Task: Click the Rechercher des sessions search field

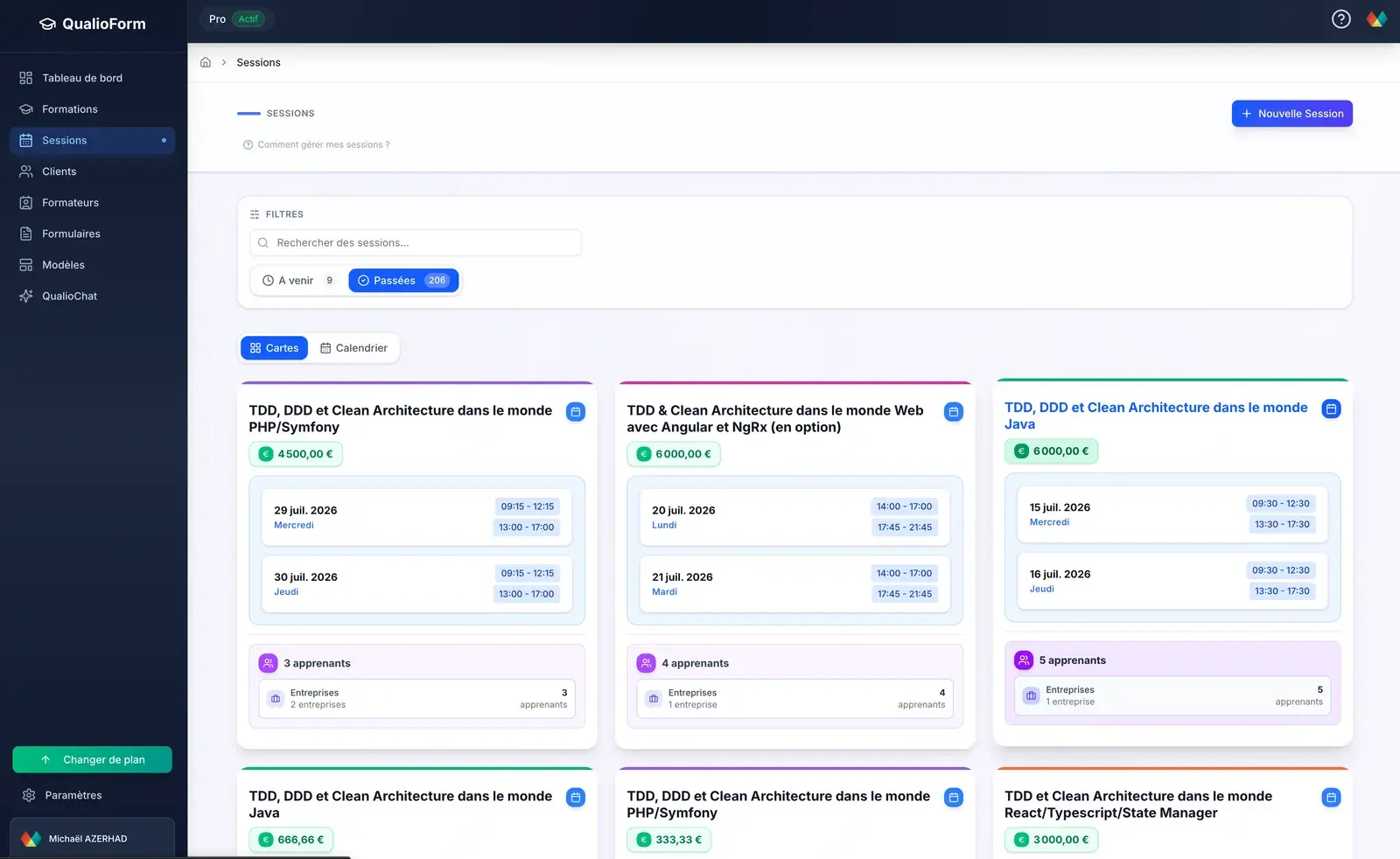Action: pos(416,243)
